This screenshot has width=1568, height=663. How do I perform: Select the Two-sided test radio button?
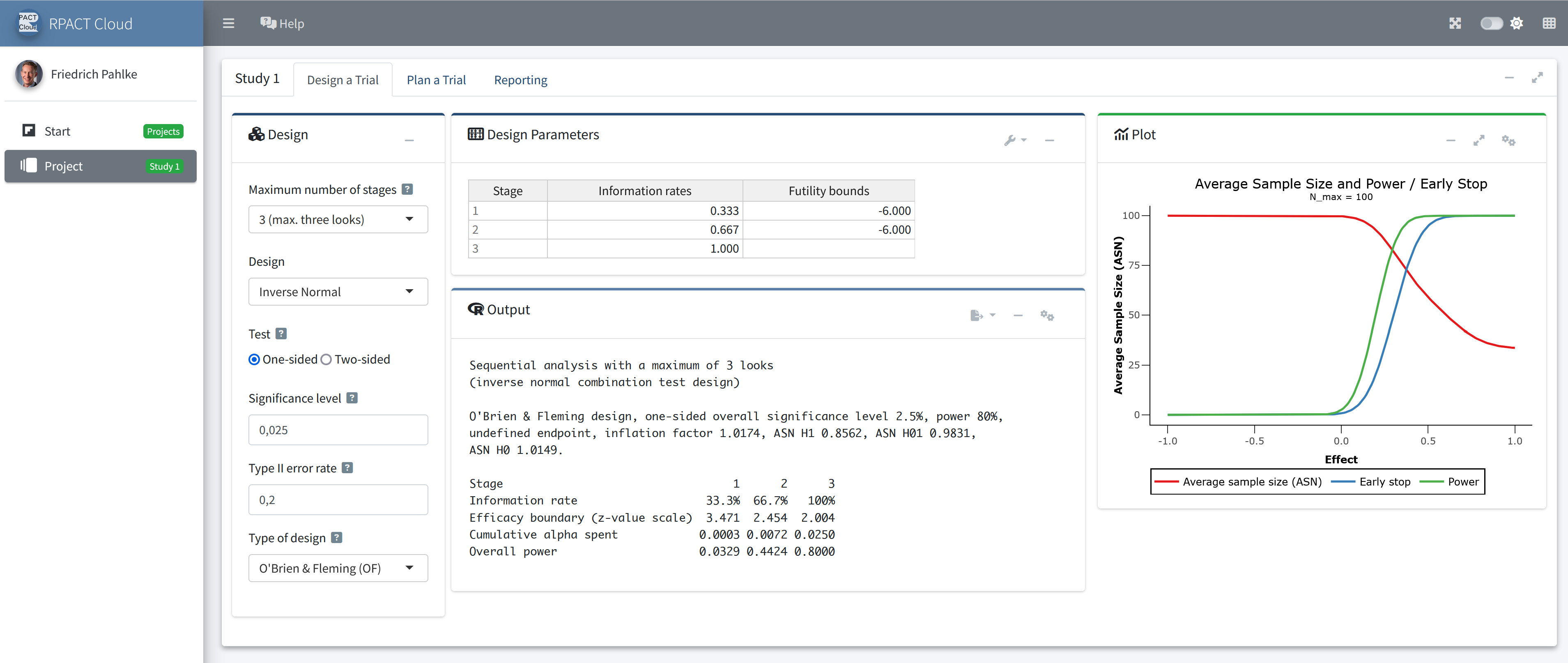pyautogui.click(x=326, y=359)
